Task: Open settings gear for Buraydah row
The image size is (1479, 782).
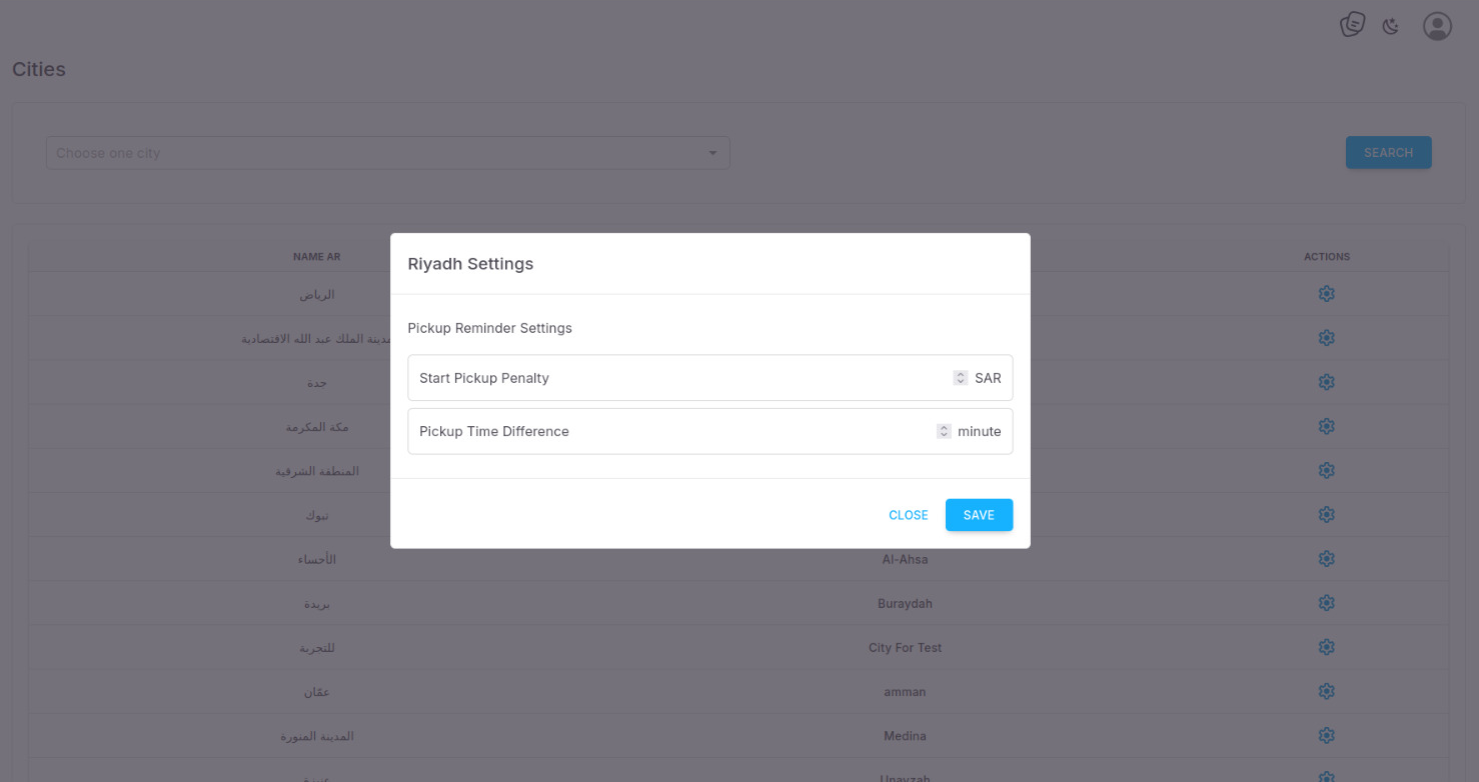Action: pos(1326,603)
